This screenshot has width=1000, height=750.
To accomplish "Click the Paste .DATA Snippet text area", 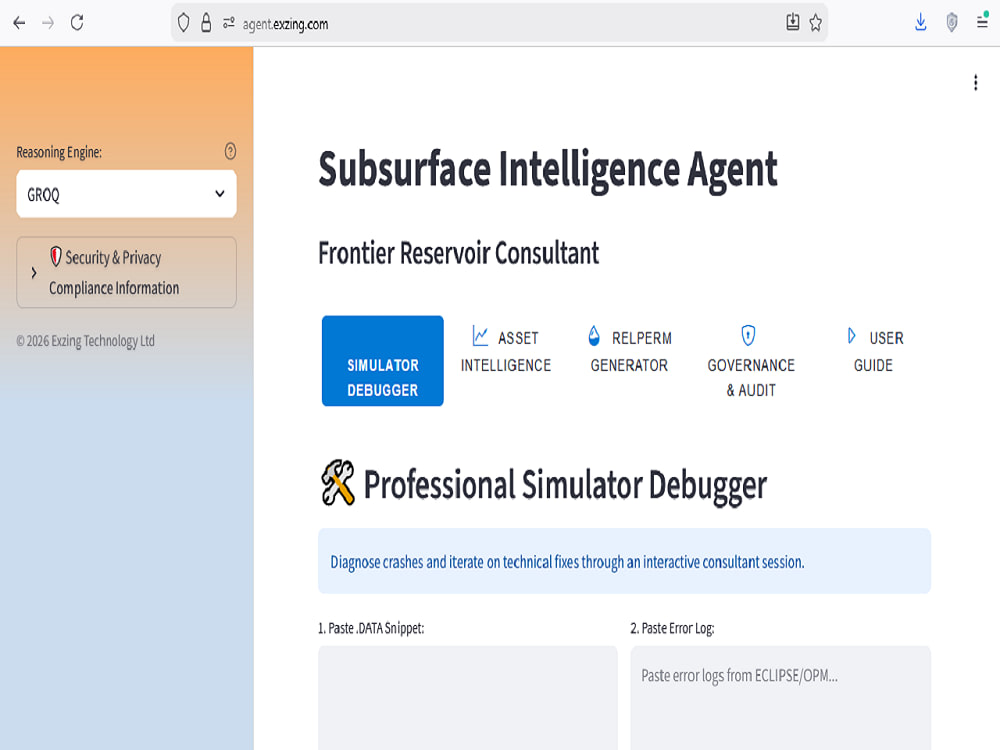I will click(x=468, y=698).
